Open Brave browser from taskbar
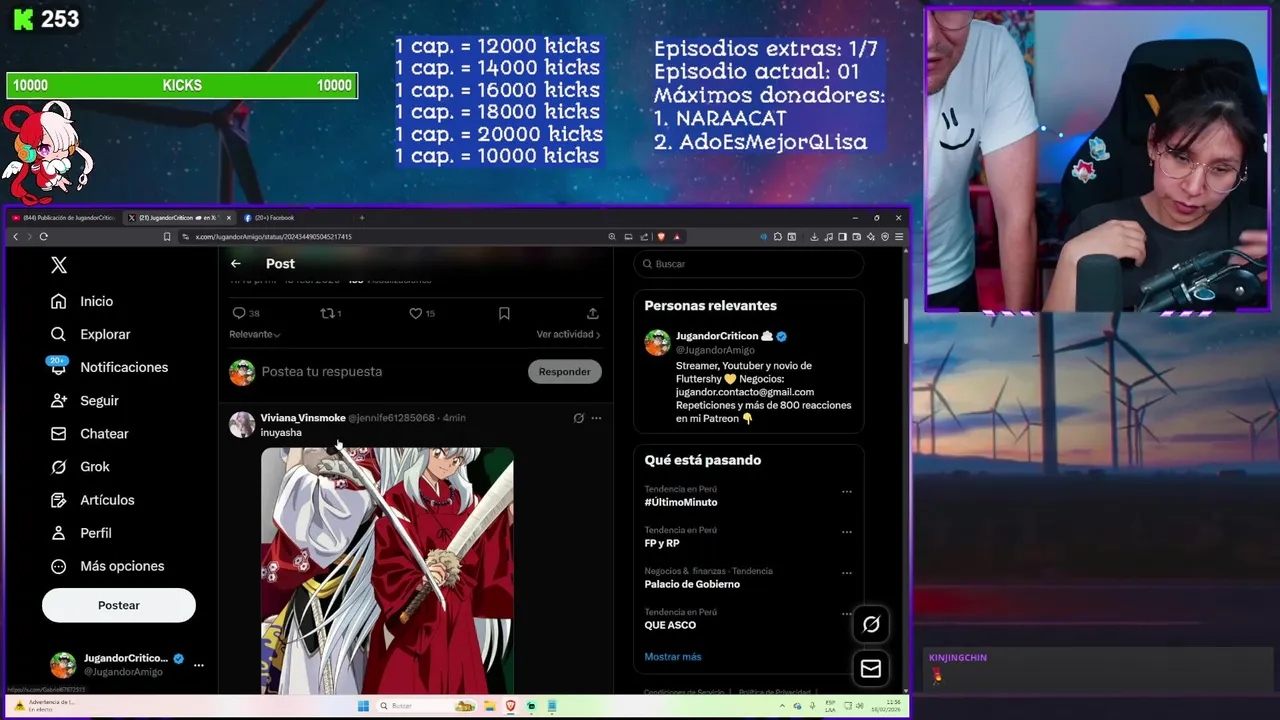This screenshot has height=720, width=1280. coord(511,706)
